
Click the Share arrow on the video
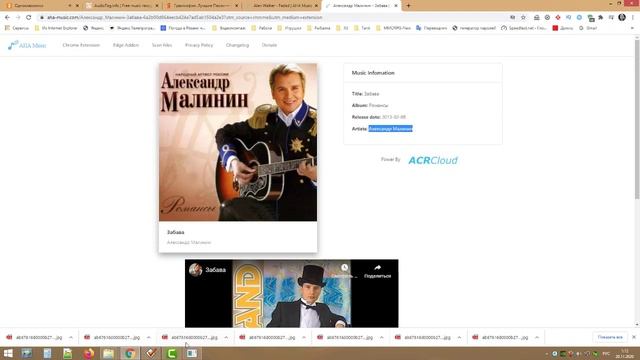[378, 268]
